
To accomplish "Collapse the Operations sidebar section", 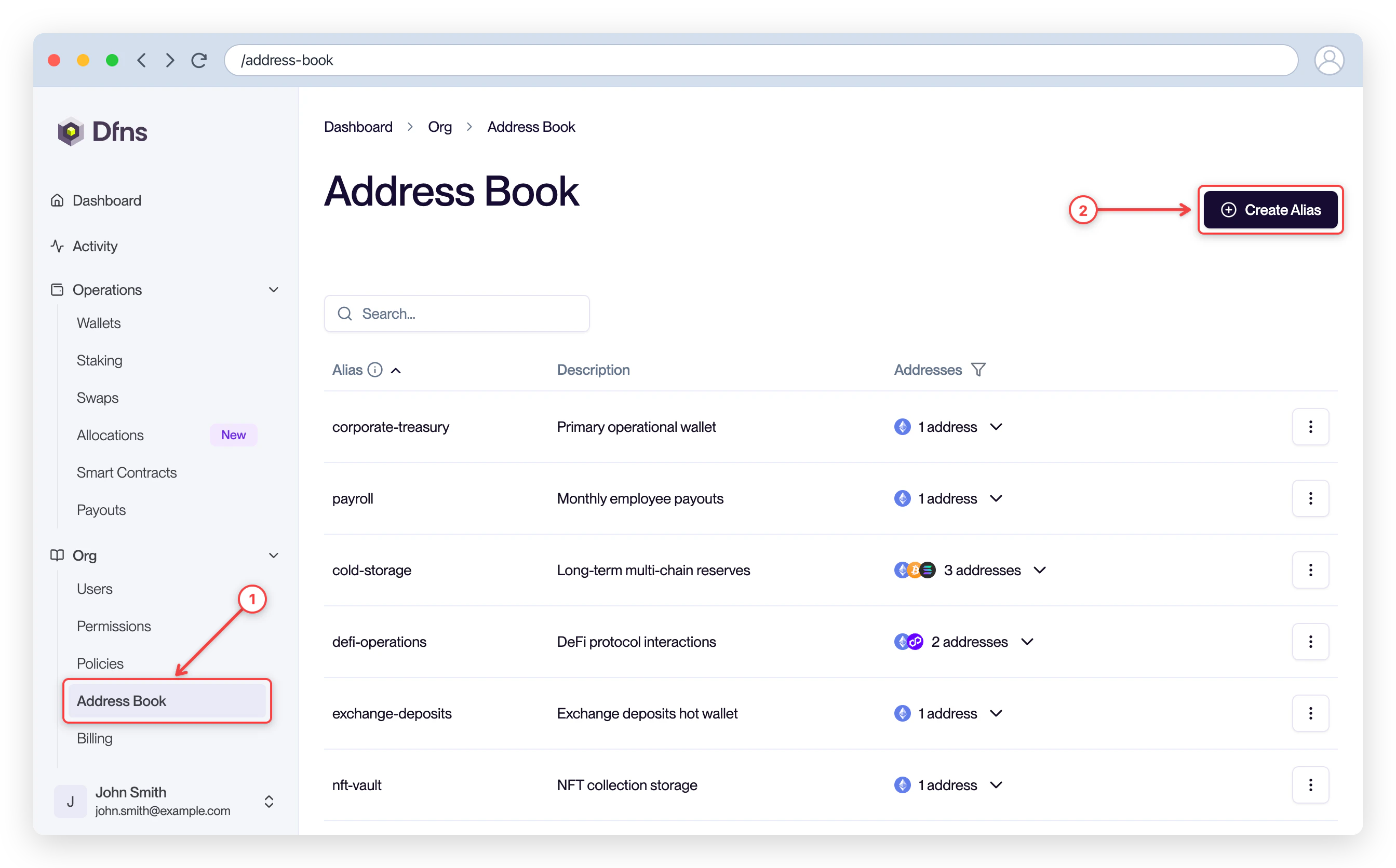I will [273, 290].
